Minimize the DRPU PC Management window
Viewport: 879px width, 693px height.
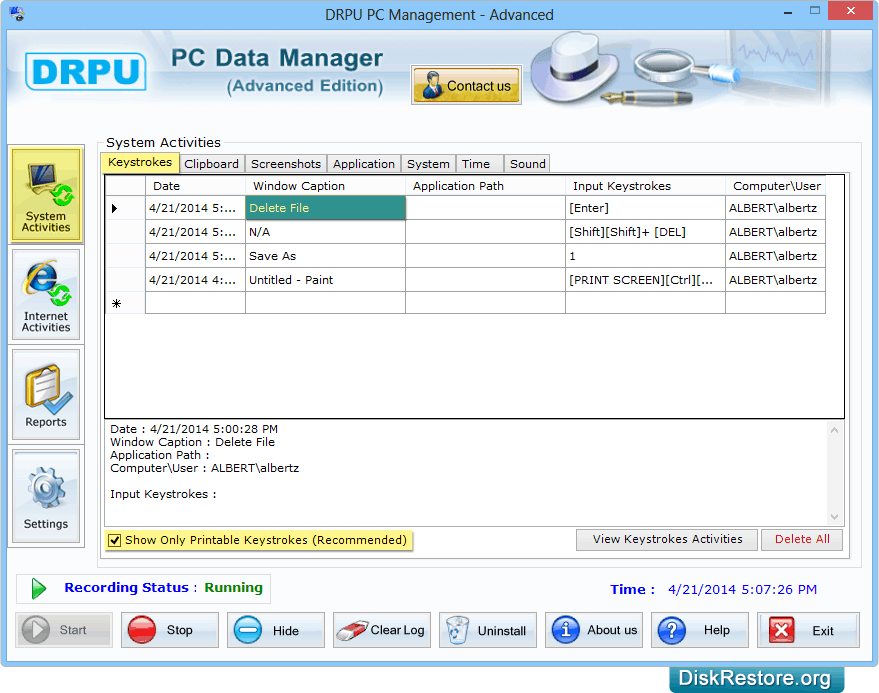788,12
